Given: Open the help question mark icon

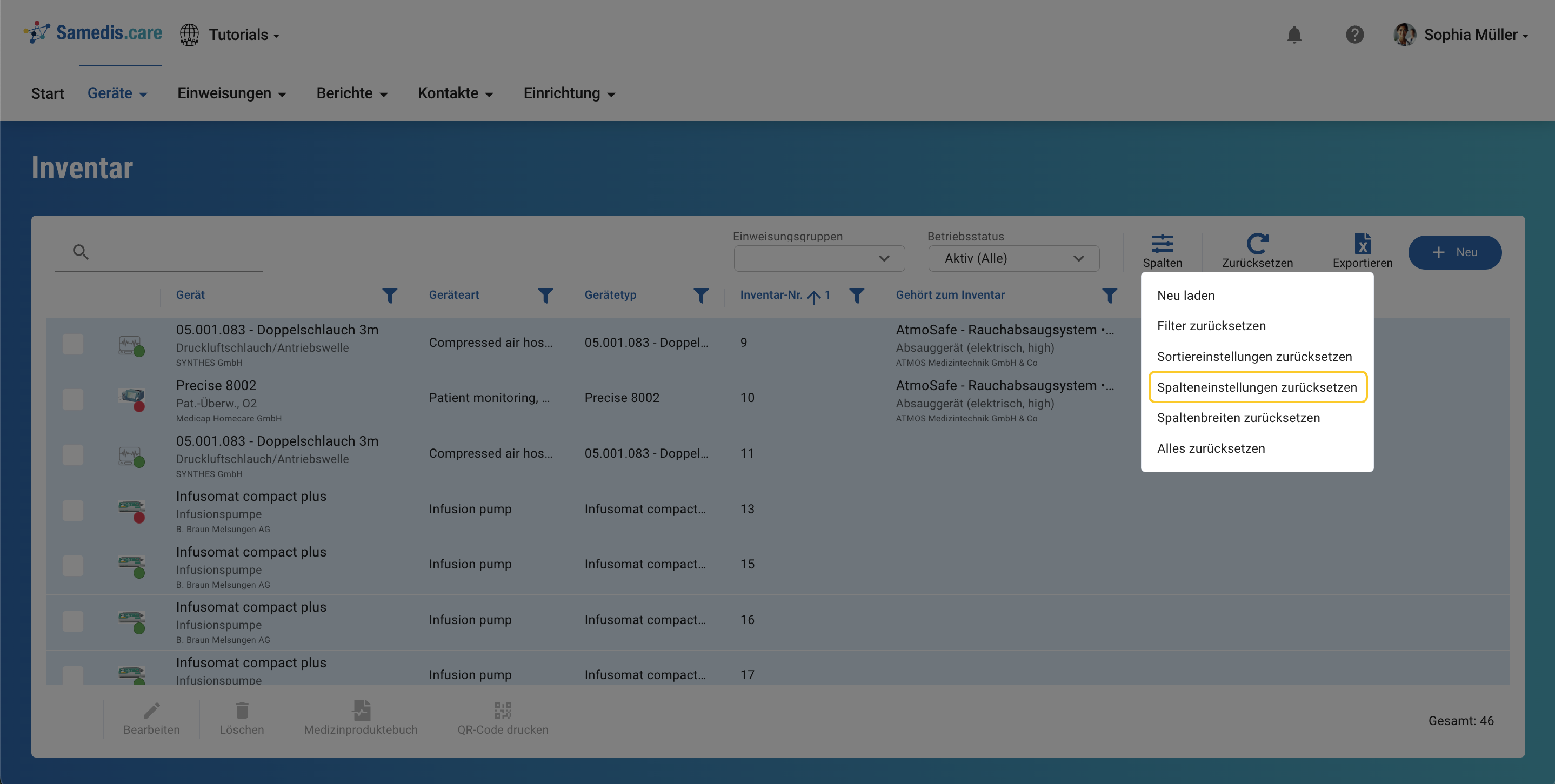Looking at the screenshot, I should coord(1354,35).
